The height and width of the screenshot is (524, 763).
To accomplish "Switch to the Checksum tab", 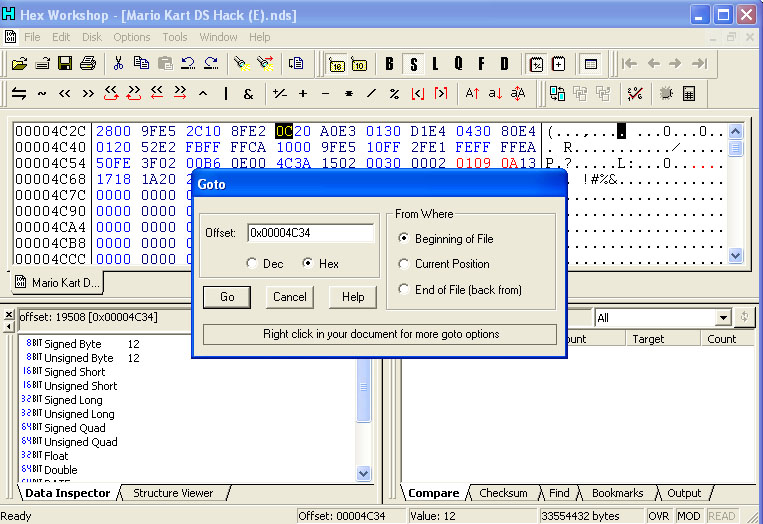I will [x=503, y=493].
